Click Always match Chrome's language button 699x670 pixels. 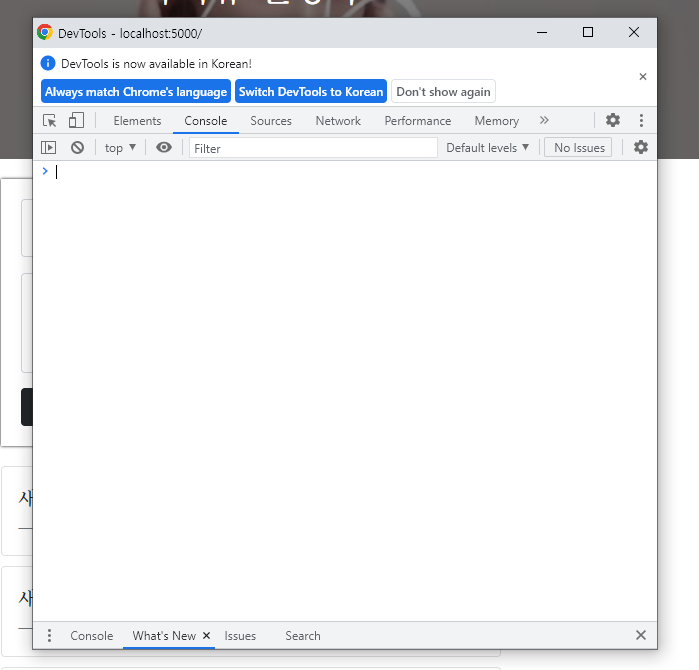pos(136,91)
